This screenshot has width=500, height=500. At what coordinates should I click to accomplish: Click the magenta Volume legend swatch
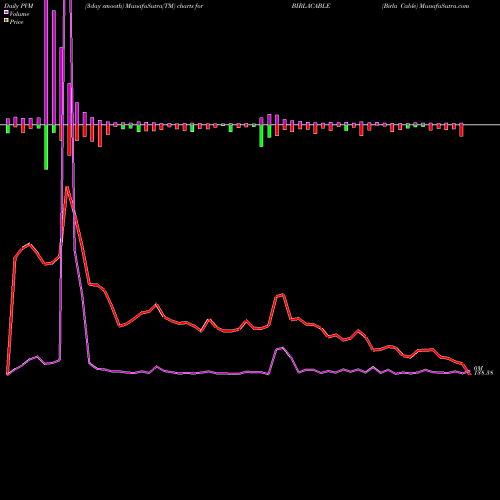(x=6, y=13)
